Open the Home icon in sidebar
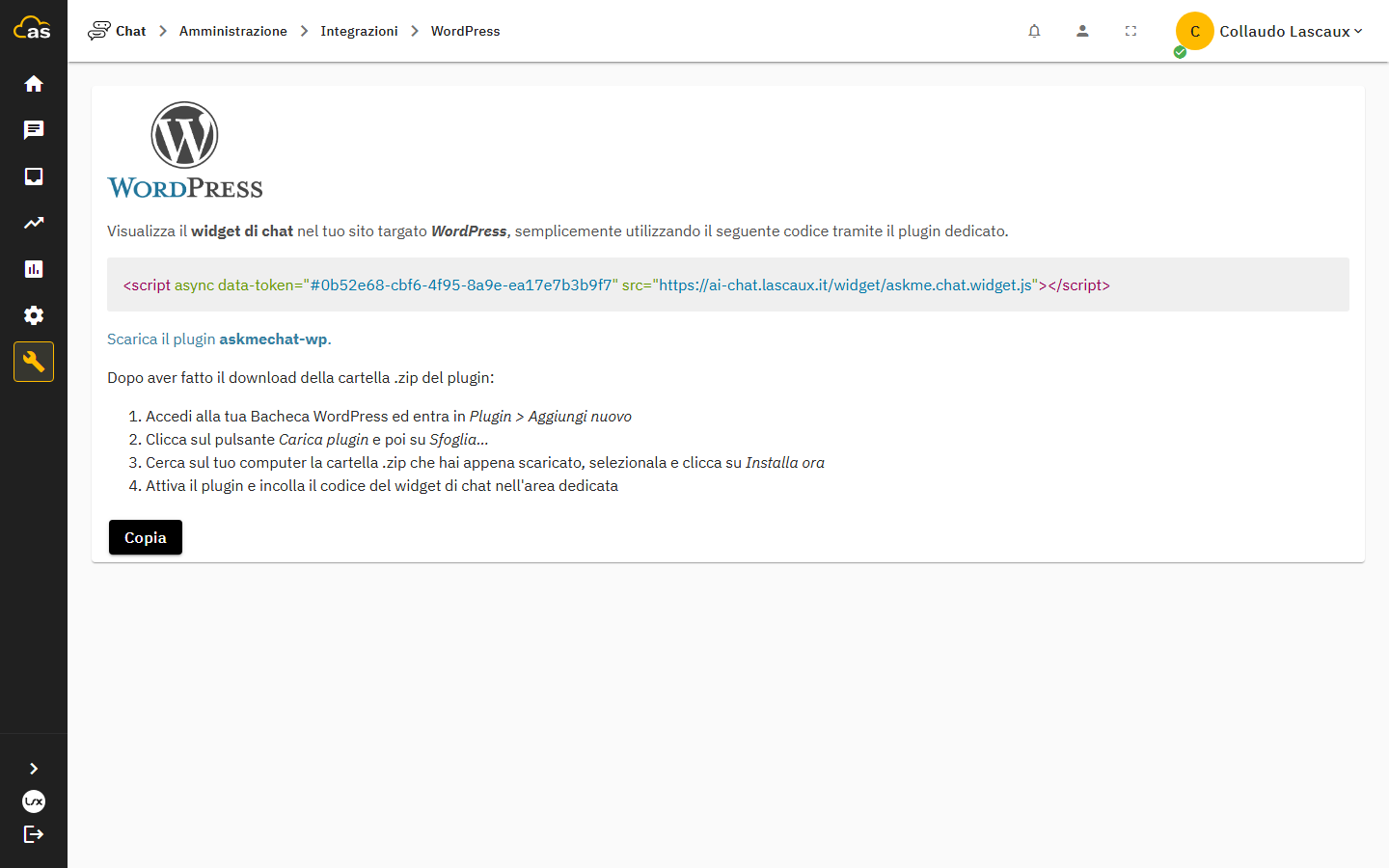This screenshot has width=1389, height=868. 34,84
